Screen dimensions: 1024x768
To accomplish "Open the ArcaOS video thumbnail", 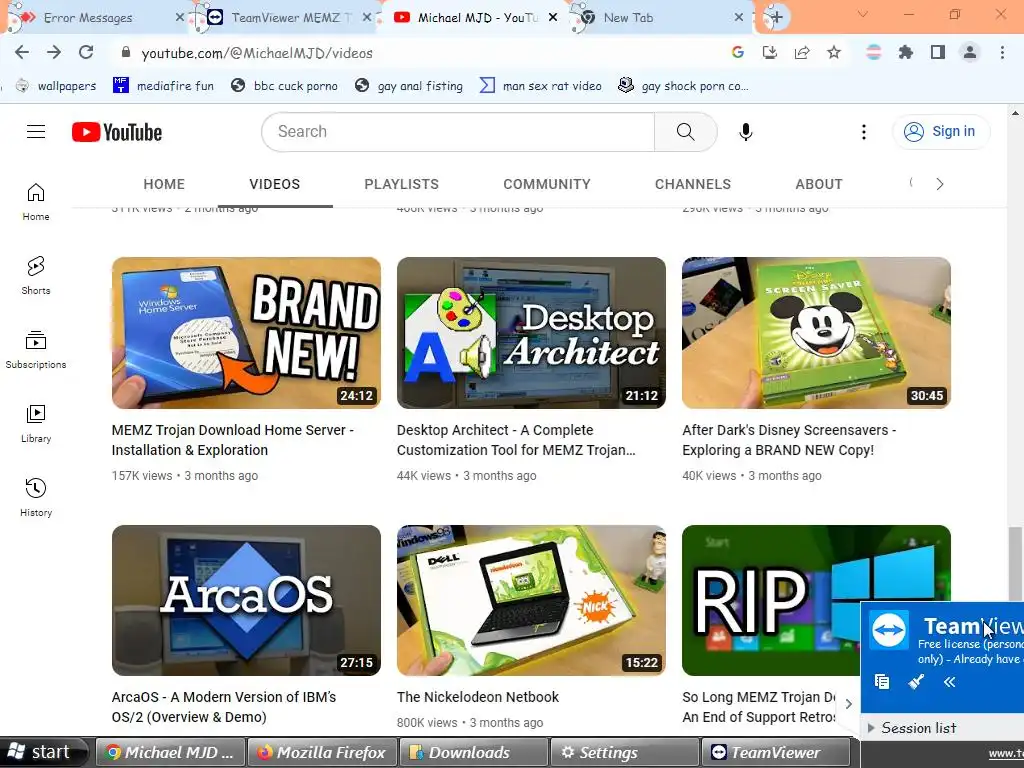I will point(246,600).
